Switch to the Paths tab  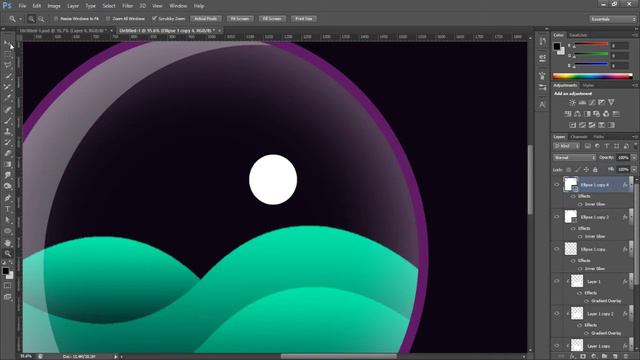[x=599, y=137]
